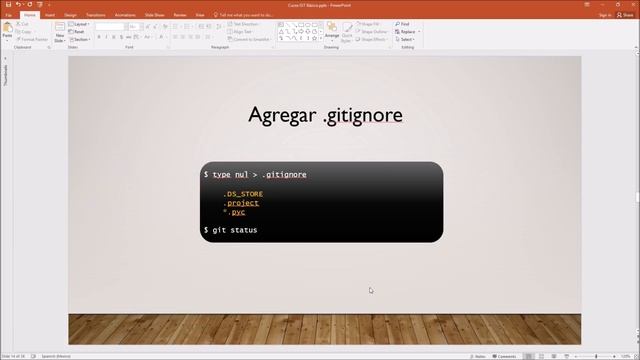
Task: Open the Design tab
Action: click(70, 15)
